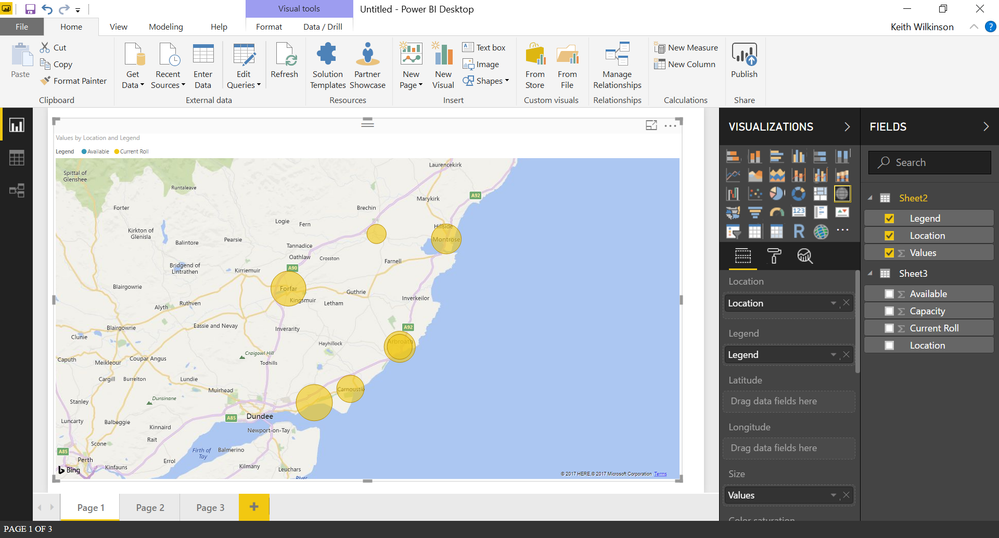Click the Search box in Fields pane

(930, 163)
